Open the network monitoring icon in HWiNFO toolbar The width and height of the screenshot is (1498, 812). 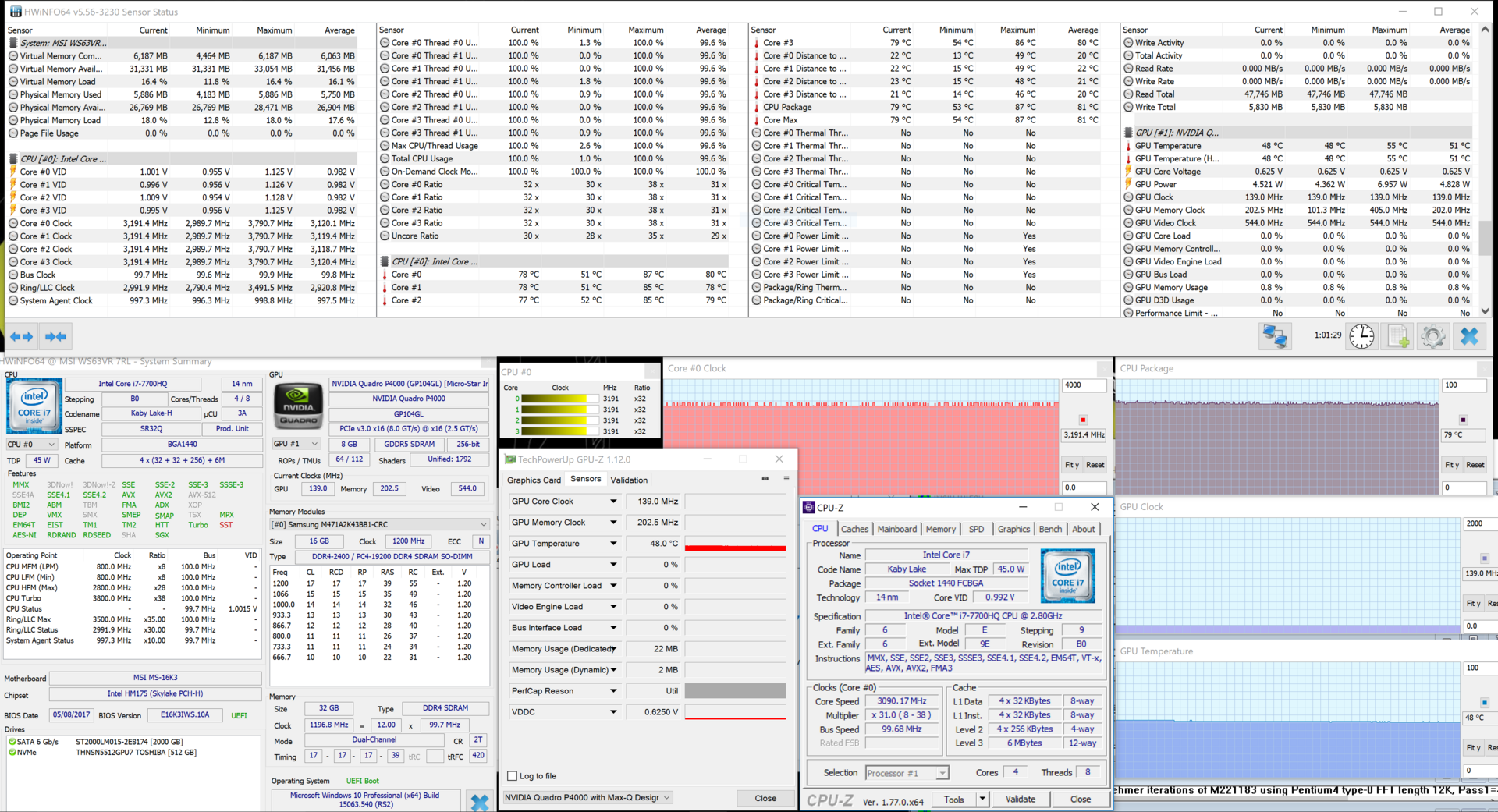[x=1275, y=336]
